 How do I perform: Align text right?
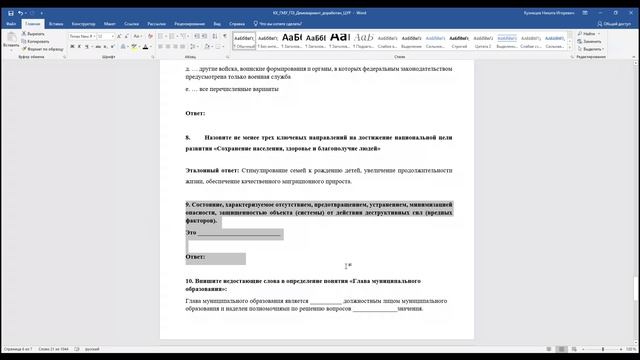tap(175, 47)
